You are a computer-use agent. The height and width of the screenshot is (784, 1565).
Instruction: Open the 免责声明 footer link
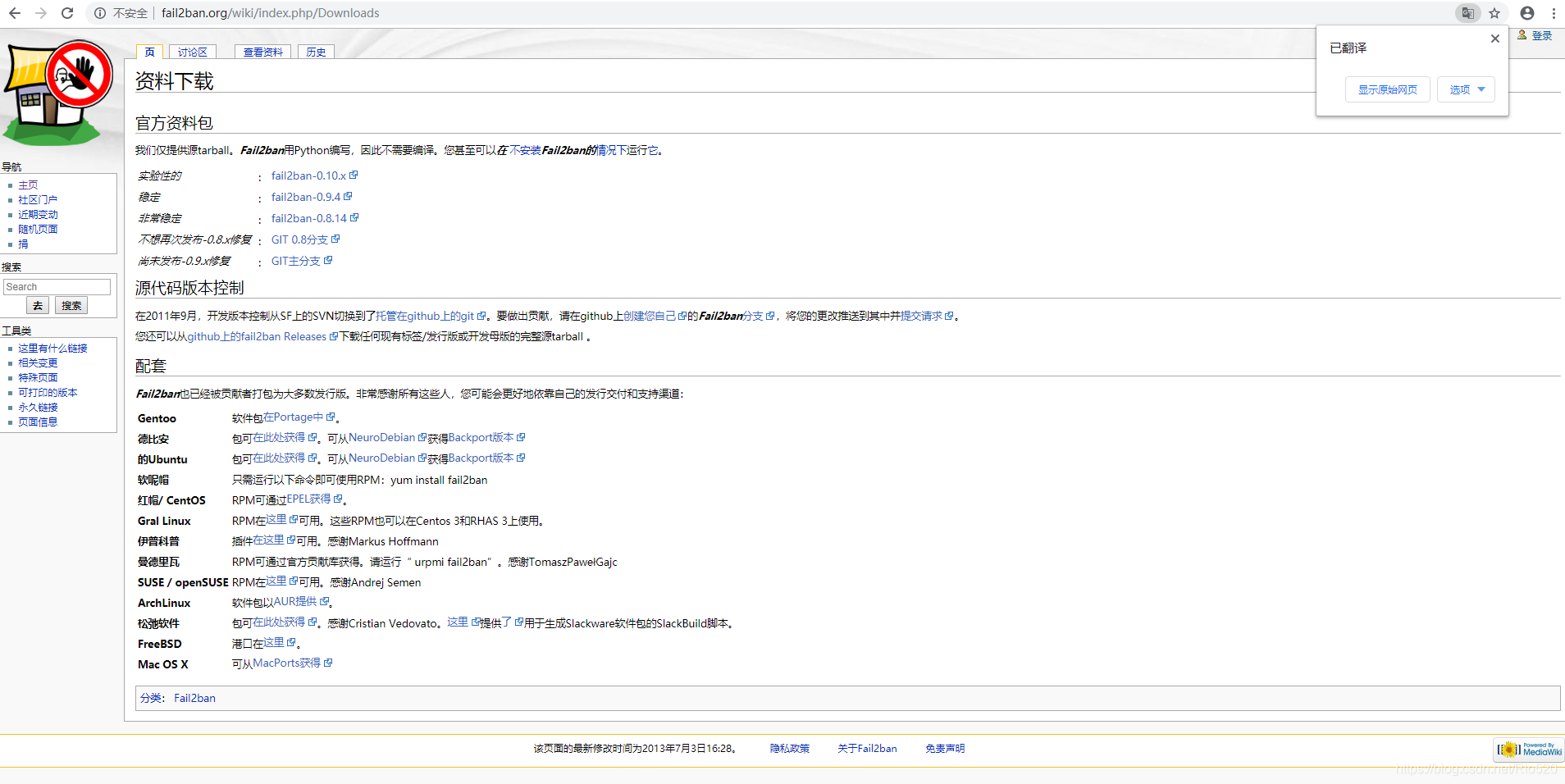pos(945,749)
